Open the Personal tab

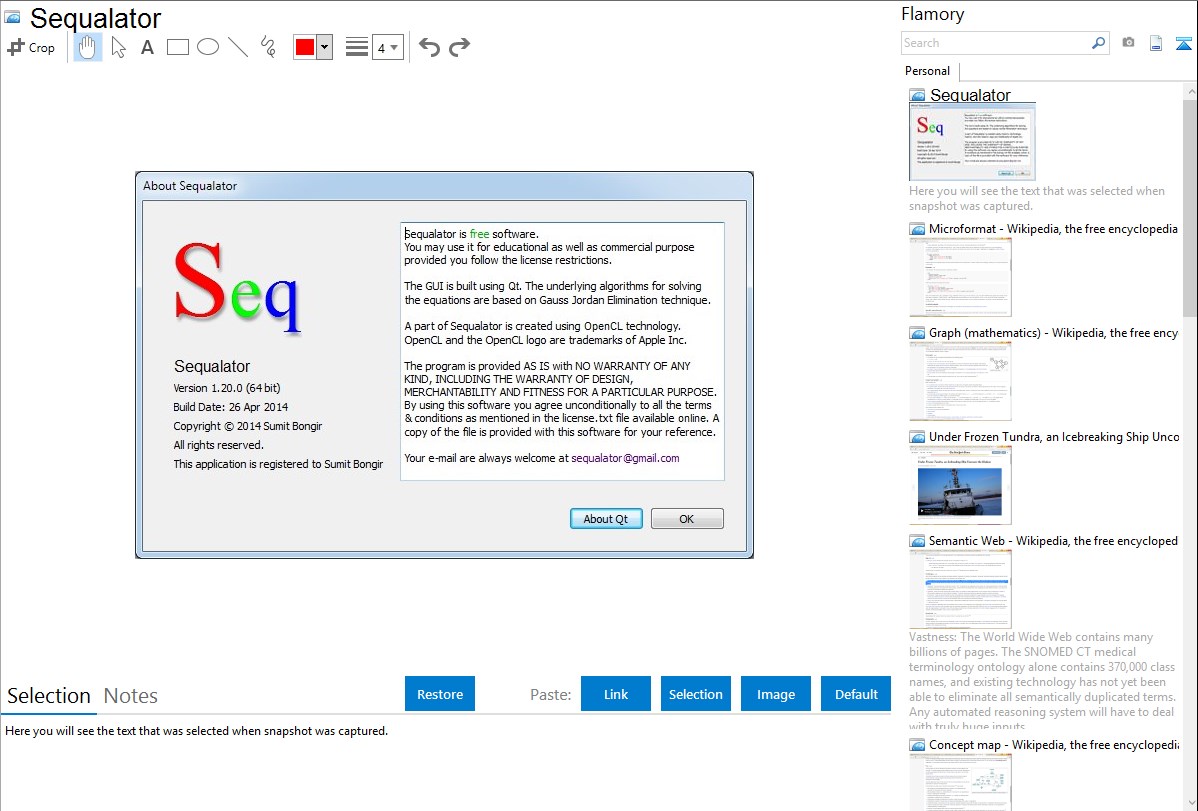tap(928, 70)
